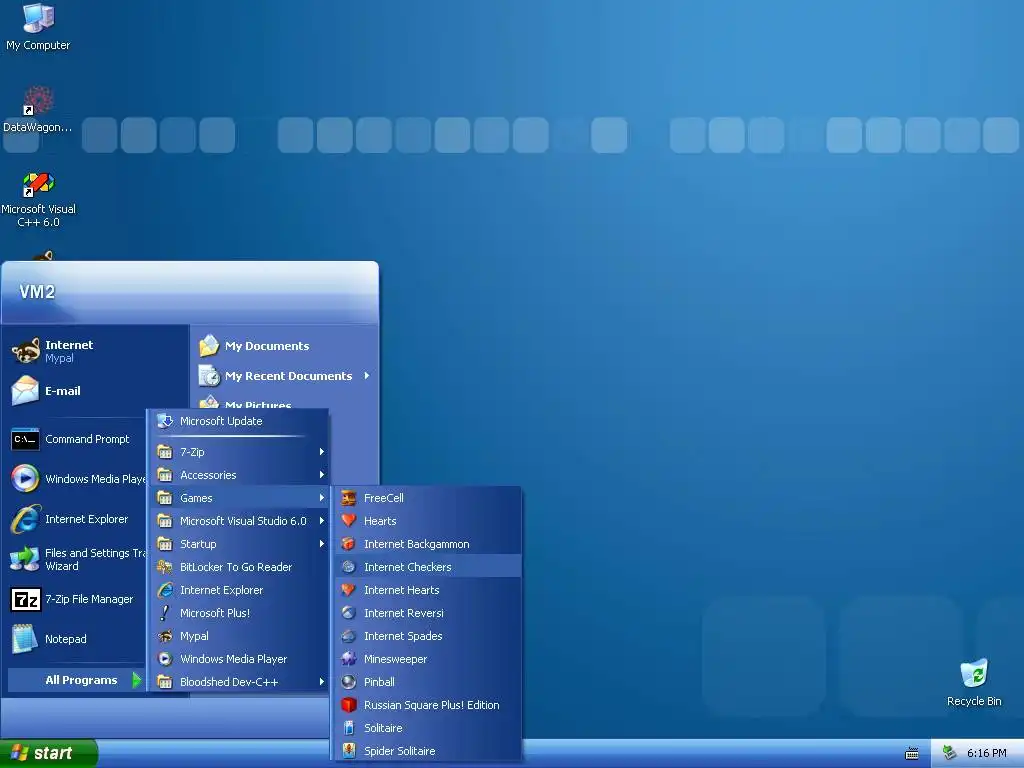The image size is (1024, 768).
Task: Click the Spider Solitaire icon
Action: 349,751
